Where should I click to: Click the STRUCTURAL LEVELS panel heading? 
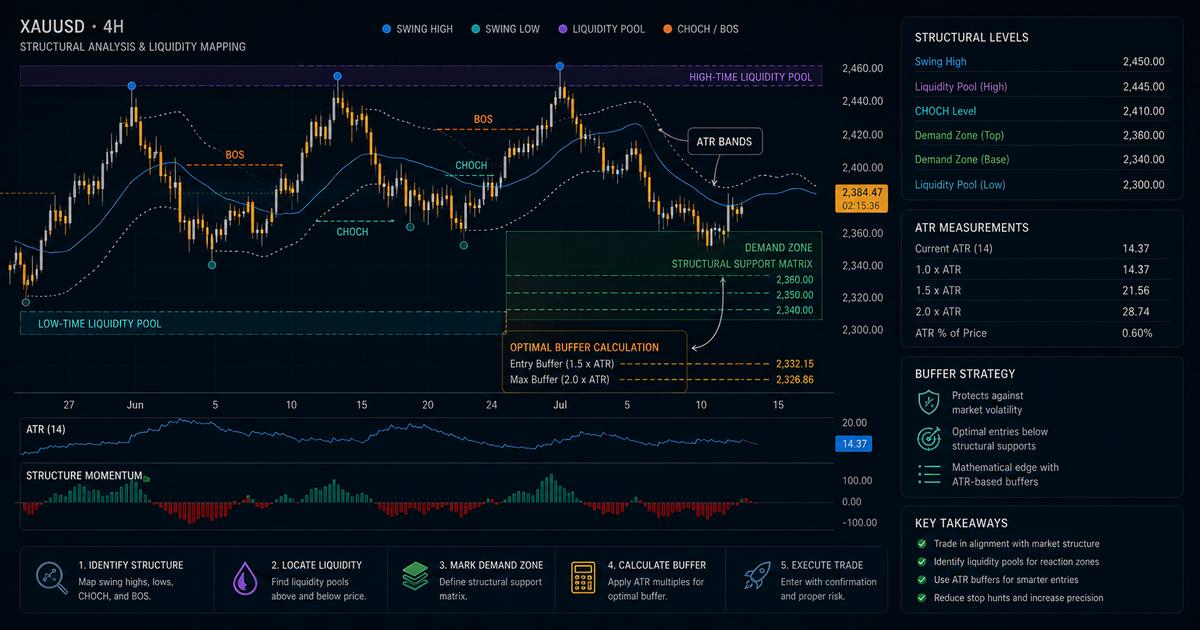971,37
